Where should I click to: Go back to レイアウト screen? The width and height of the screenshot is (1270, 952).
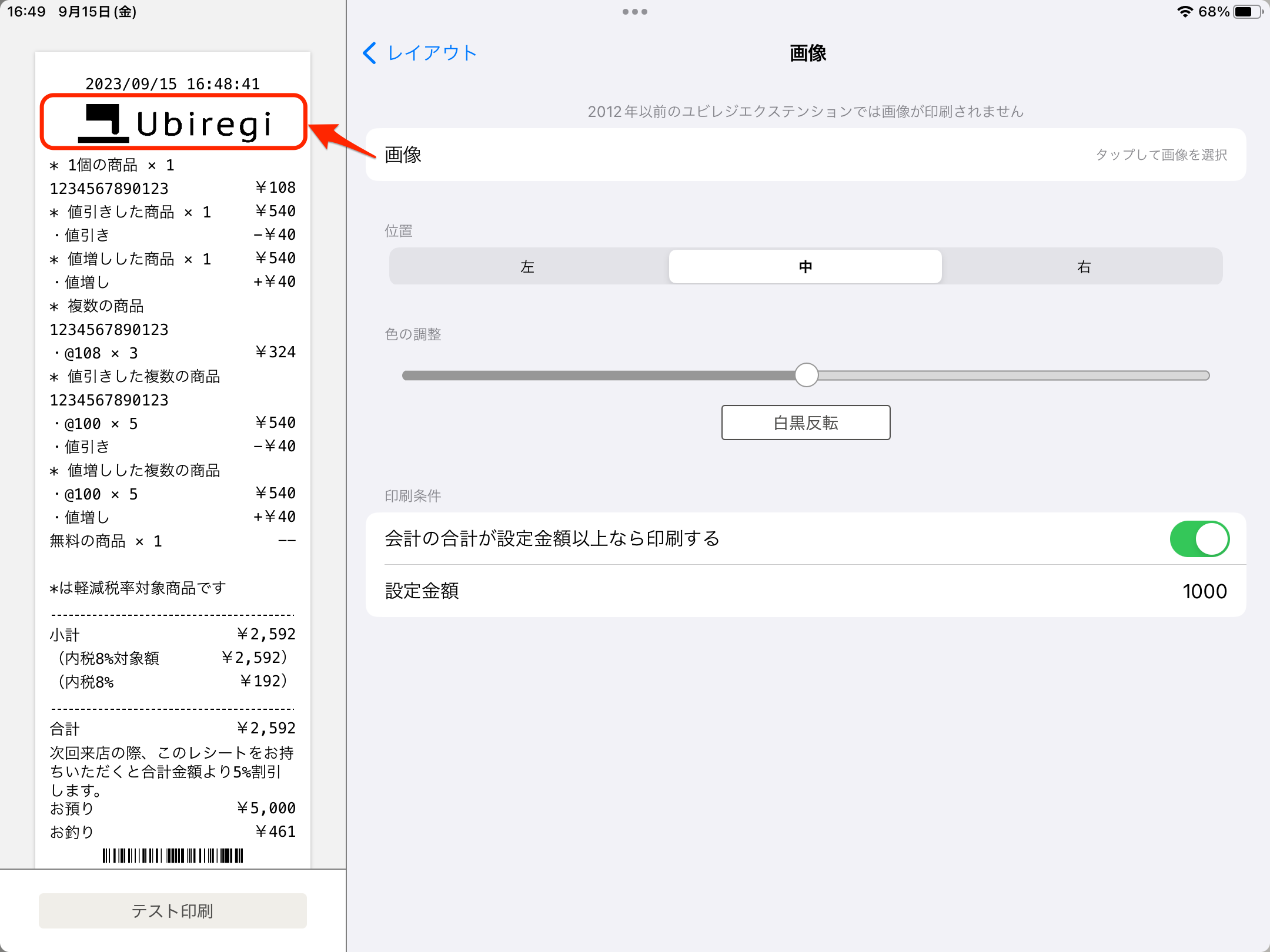click(x=419, y=53)
